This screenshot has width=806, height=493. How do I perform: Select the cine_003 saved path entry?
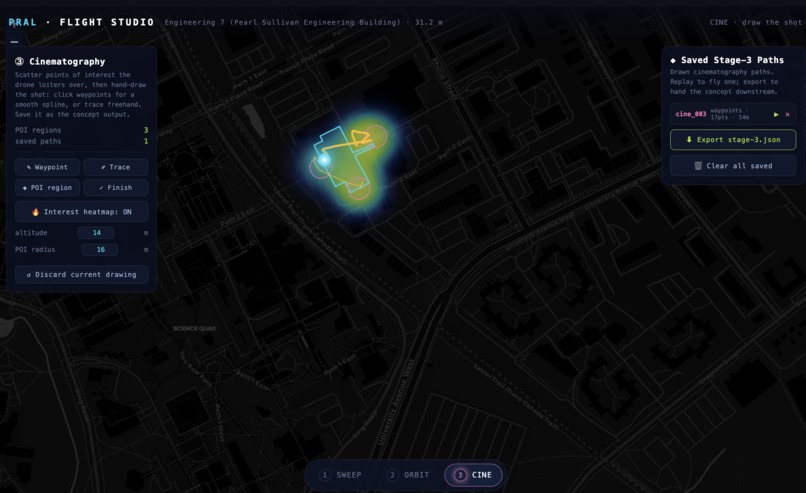(732, 114)
